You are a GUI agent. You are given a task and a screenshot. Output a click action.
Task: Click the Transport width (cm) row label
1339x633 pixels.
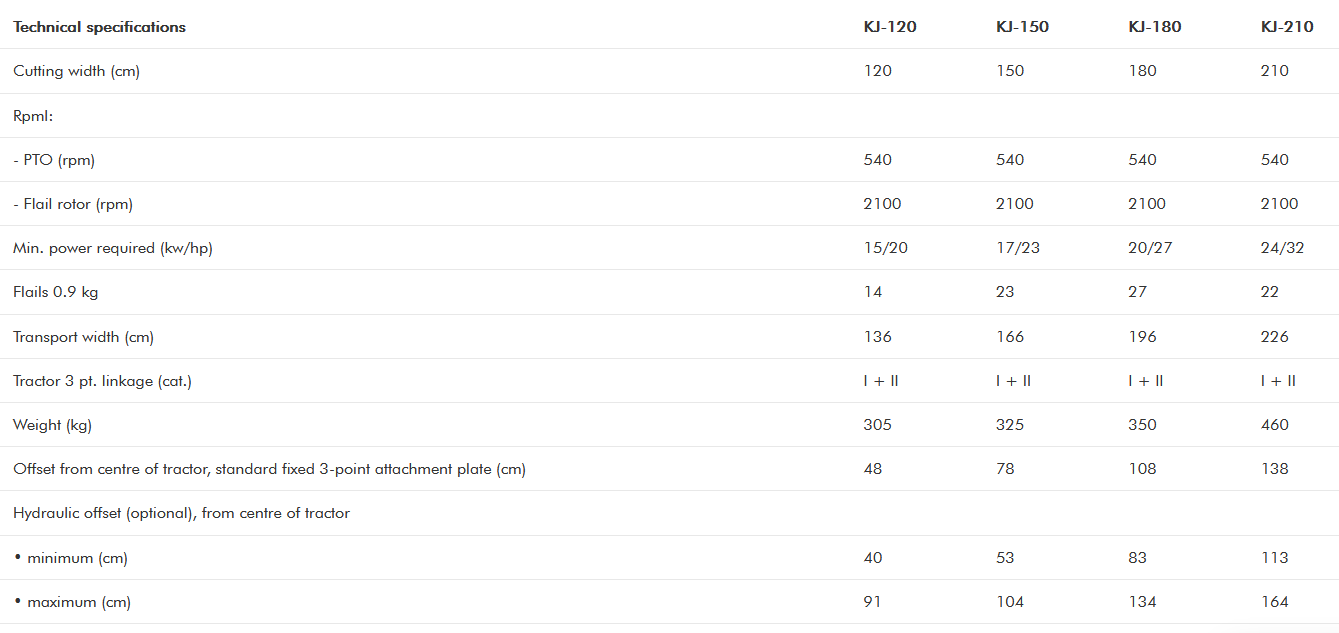83,337
